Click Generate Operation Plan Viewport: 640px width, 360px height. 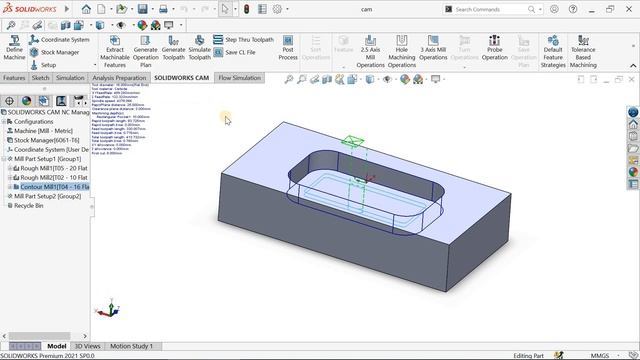(145, 52)
